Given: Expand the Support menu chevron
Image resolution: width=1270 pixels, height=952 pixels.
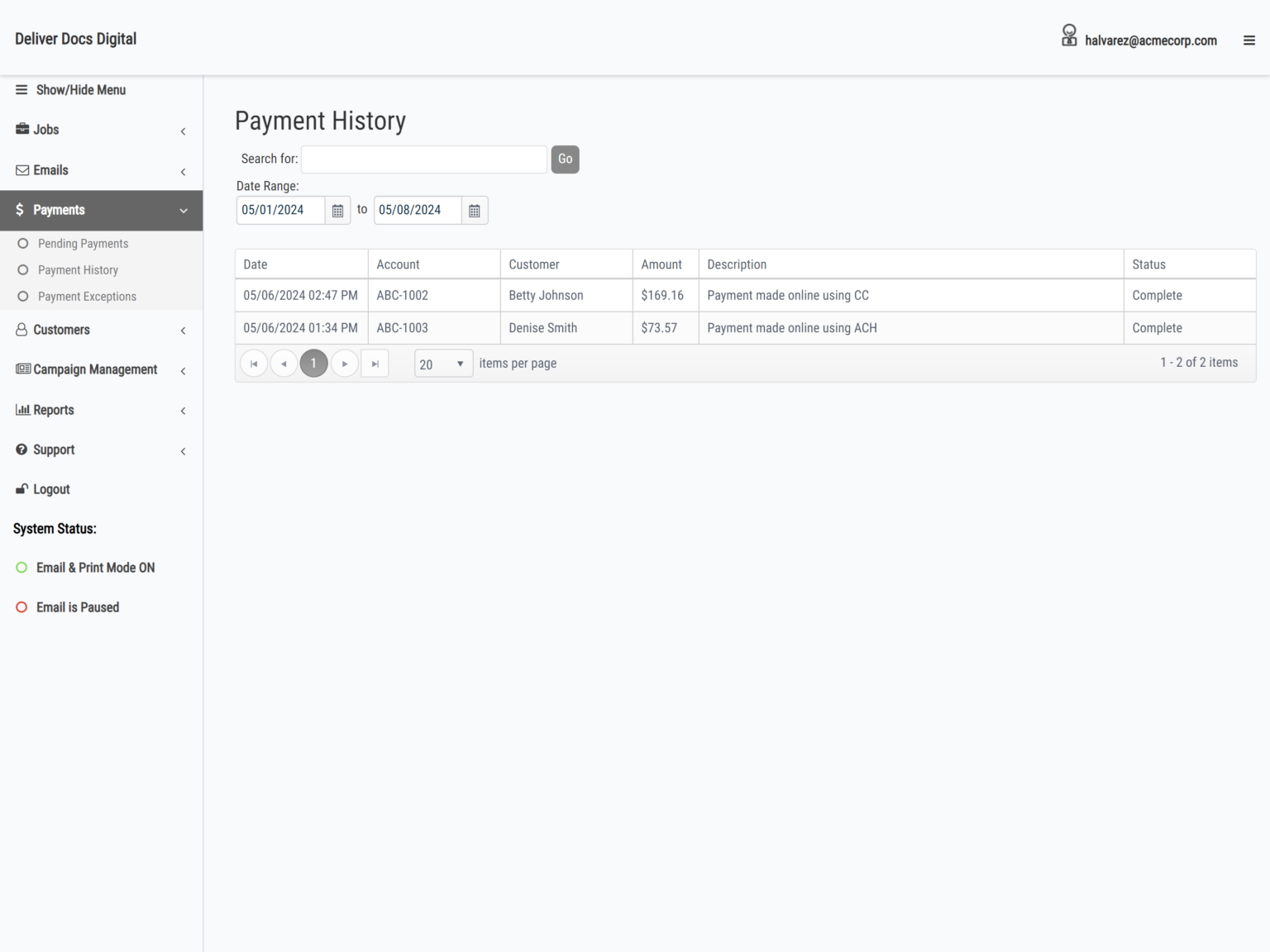Looking at the screenshot, I should tap(183, 451).
